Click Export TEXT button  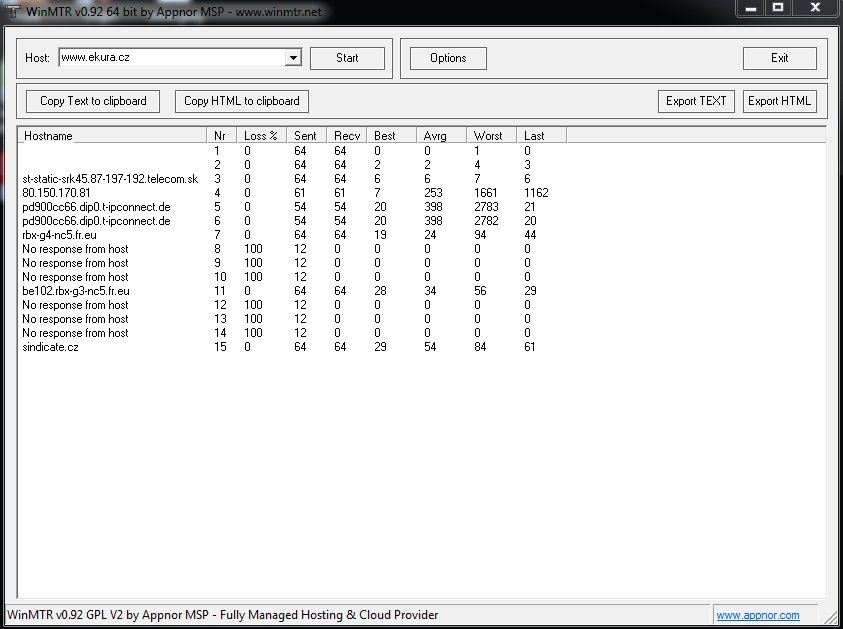(696, 101)
